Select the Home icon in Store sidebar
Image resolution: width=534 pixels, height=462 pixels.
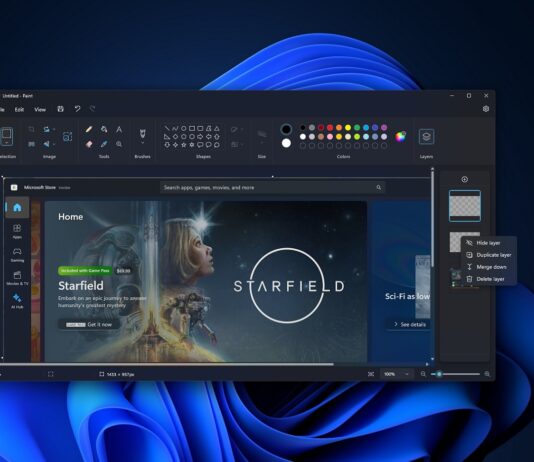pyautogui.click(x=17, y=208)
